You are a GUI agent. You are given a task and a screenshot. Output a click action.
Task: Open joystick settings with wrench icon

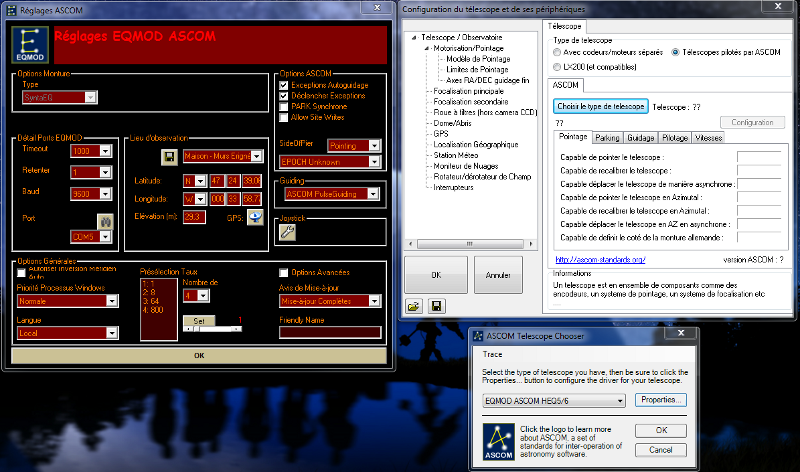pos(286,232)
